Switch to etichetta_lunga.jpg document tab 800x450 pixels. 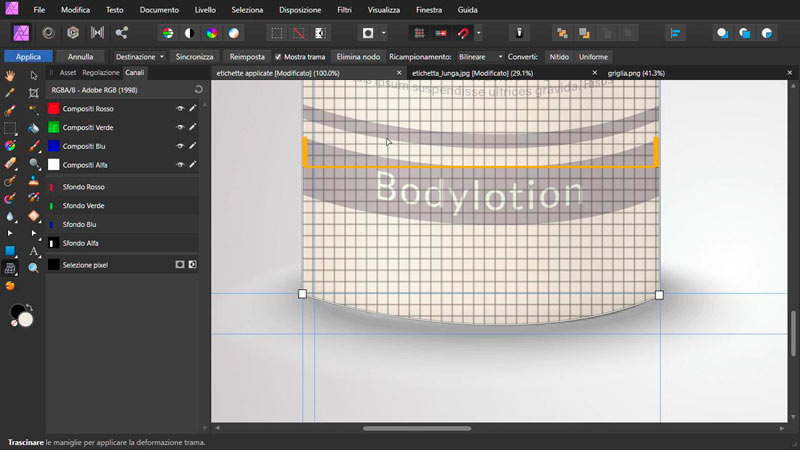tap(472, 73)
